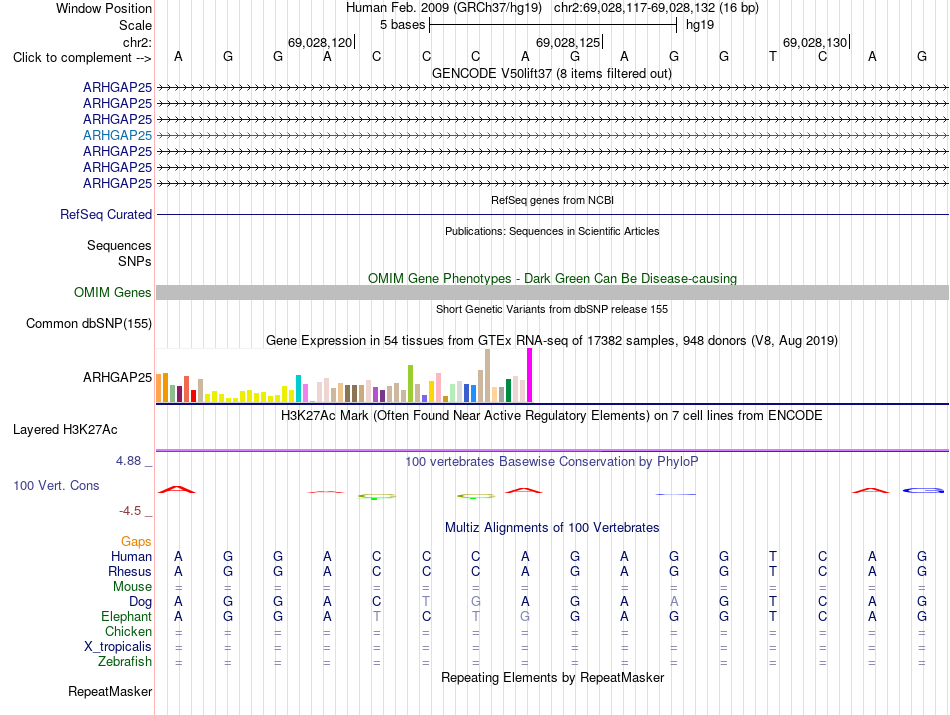Screen dimensions: 950x715
Task: Select the X_tropicalis species row label
Action: (x=118, y=647)
